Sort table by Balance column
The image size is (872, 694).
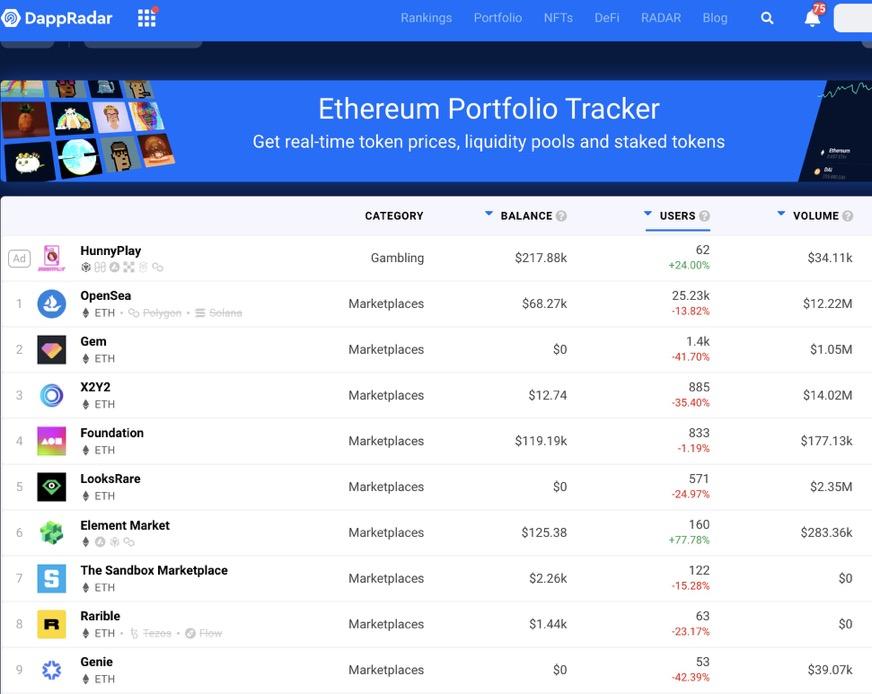pyautogui.click(x=526, y=216)
